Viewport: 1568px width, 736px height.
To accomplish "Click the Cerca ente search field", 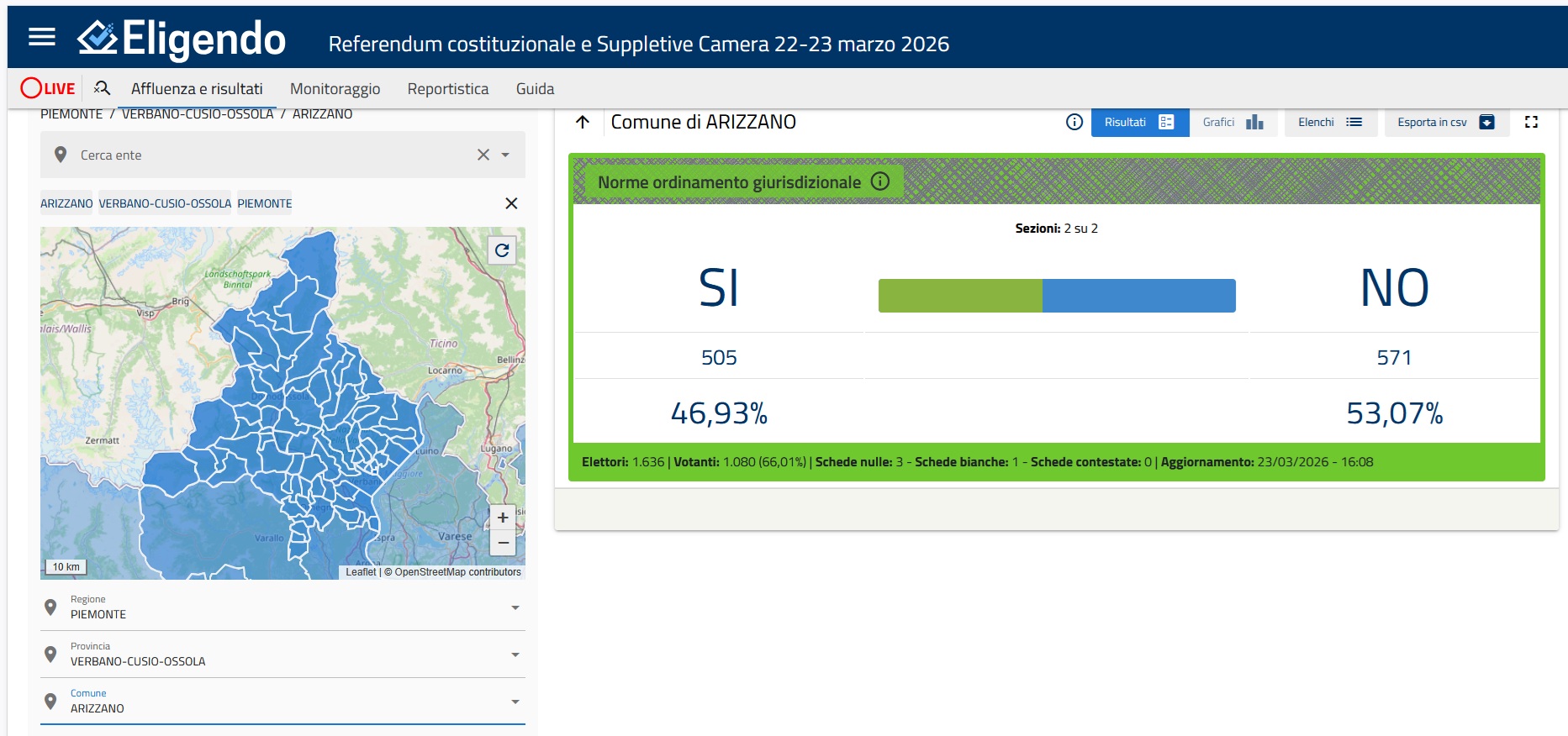I will coord(269,155).
